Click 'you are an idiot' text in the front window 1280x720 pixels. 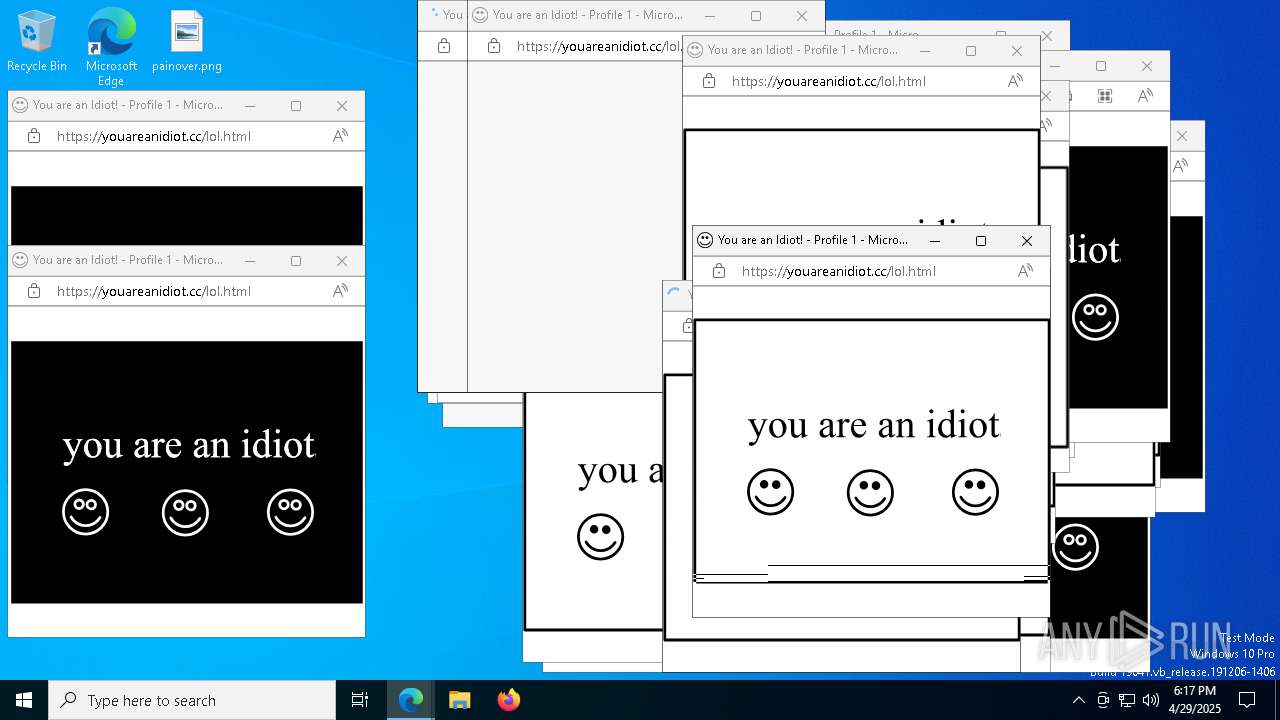pyautogui.click(x=873, y=425)
